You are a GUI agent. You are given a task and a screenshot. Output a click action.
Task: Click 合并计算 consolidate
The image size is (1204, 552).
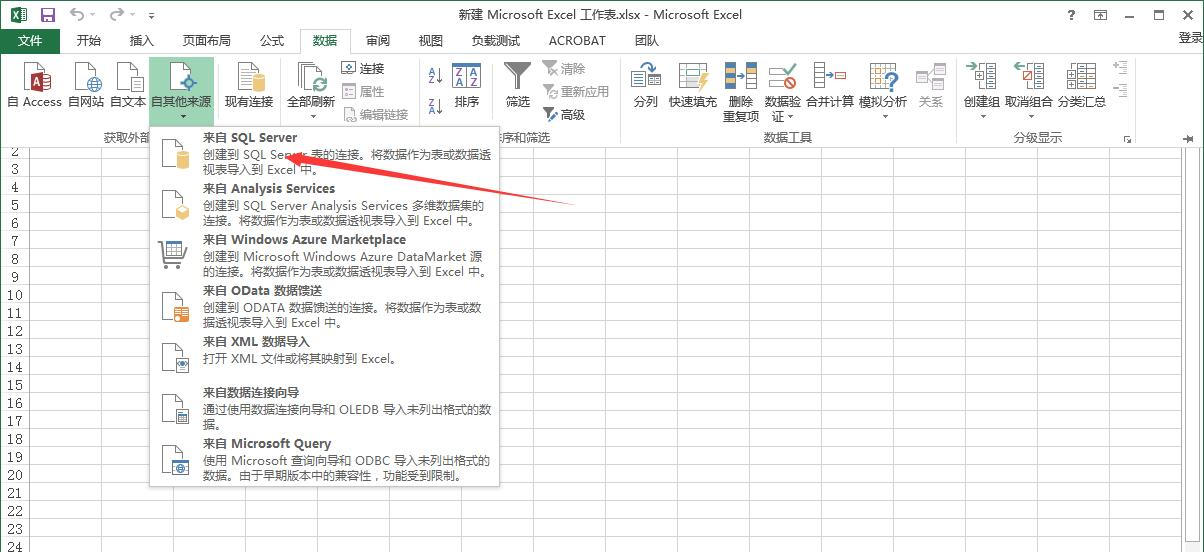click(830, 86)
